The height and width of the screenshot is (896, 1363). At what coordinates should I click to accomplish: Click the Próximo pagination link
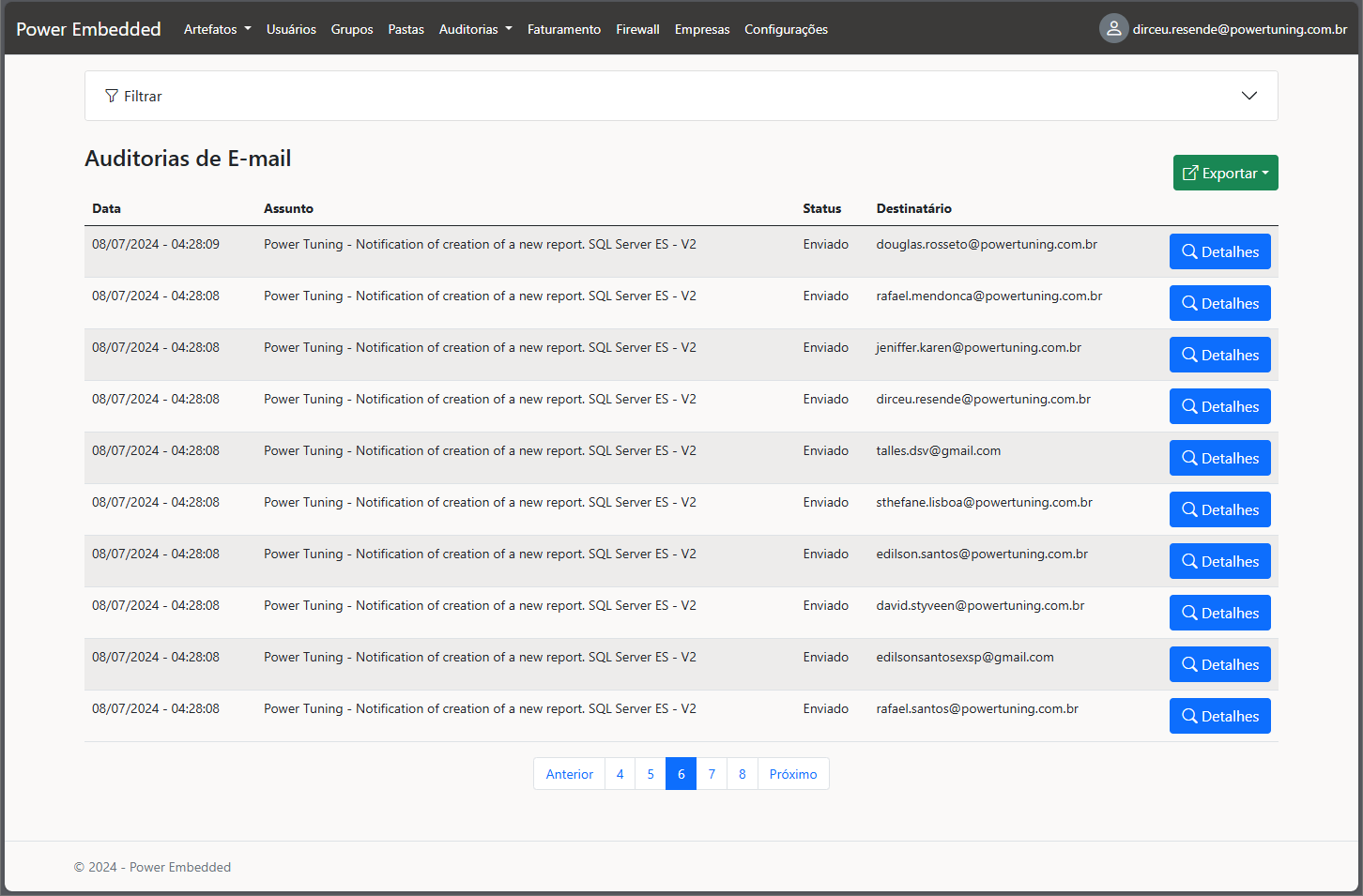click(x=792, y=774)
